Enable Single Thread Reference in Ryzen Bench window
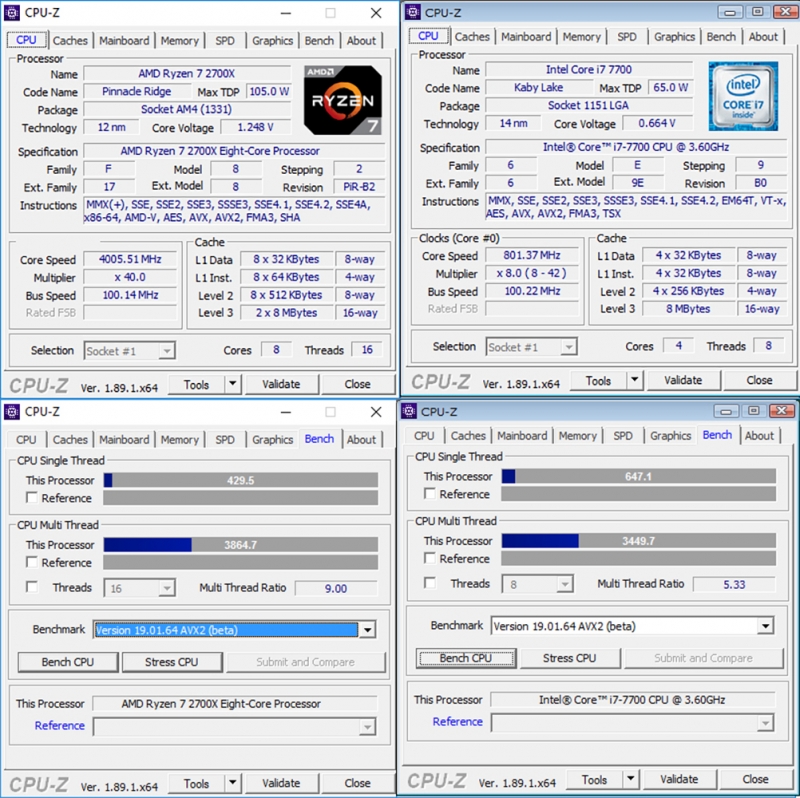800x798 pixels. [32, 497]
